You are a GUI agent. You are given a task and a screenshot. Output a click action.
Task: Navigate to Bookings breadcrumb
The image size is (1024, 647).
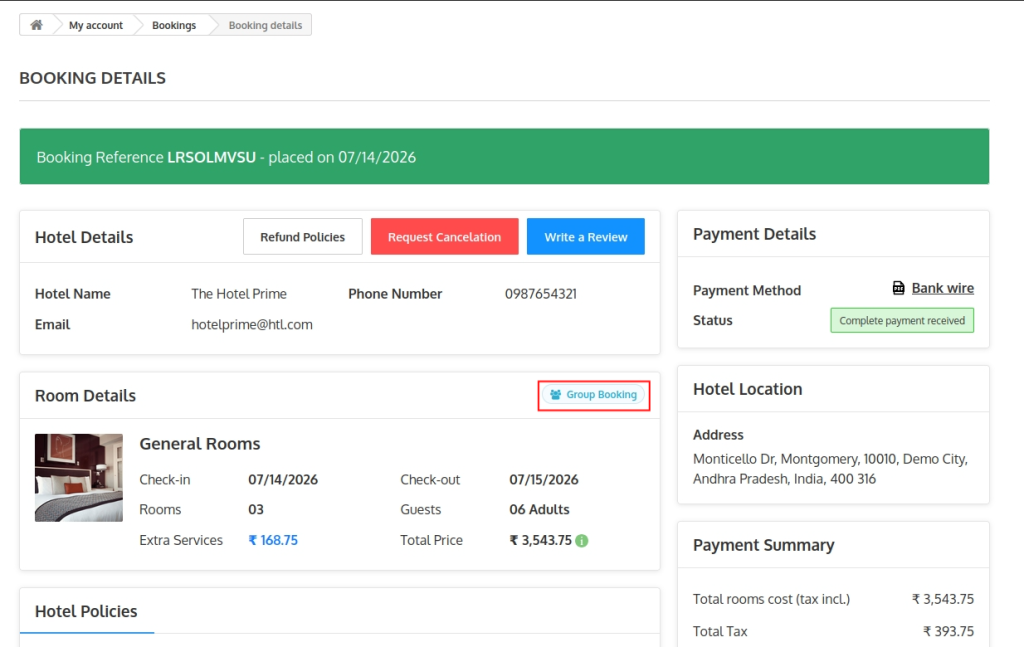pyautogui.click(x=174, y=25)
